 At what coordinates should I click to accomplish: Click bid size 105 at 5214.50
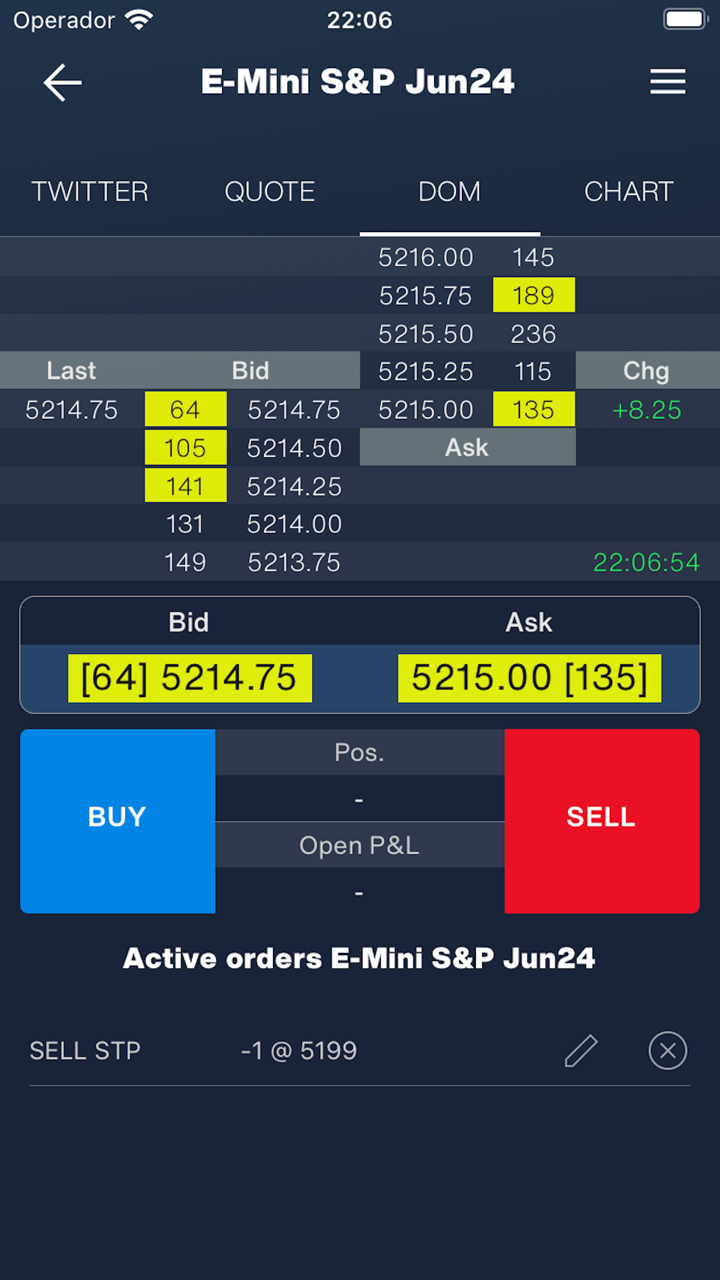(x=185, y=448)
